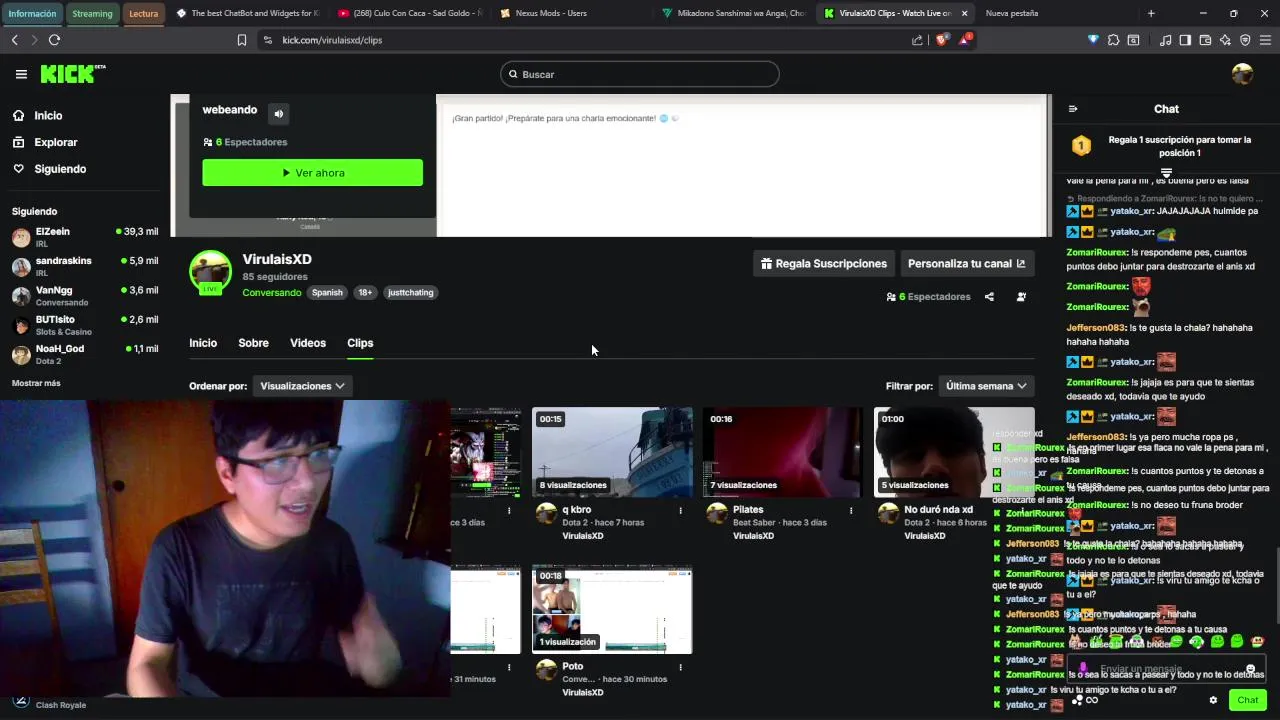Click the browser address bar URL
The height and width of the screenshot is (720, 1280).
click(x=332, y=40)
